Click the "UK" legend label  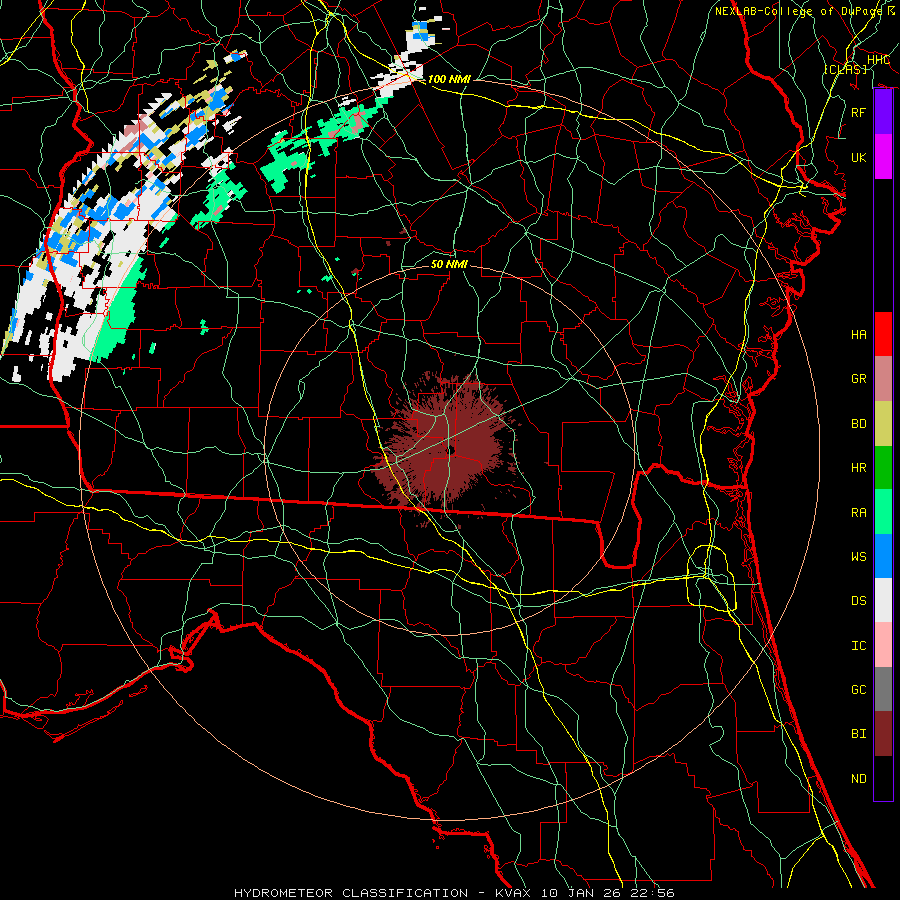tap(859, 157)
